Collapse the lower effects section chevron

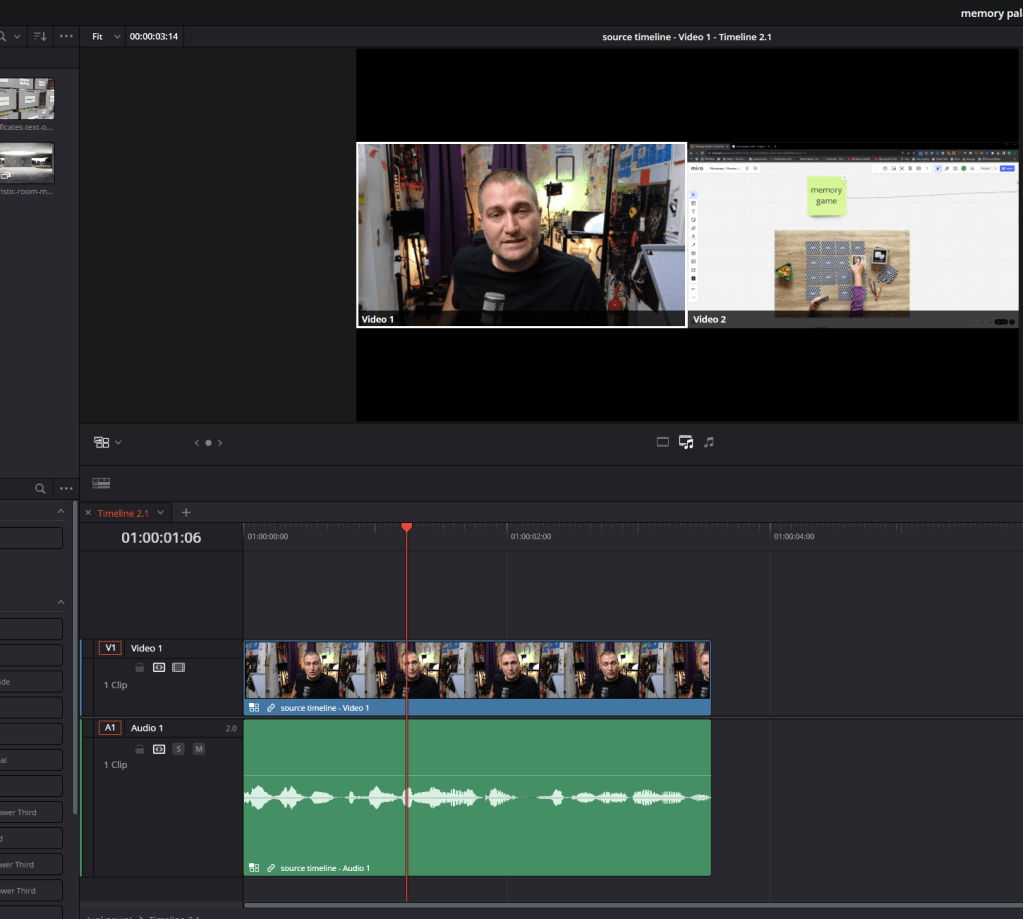[x=61, y=602]
